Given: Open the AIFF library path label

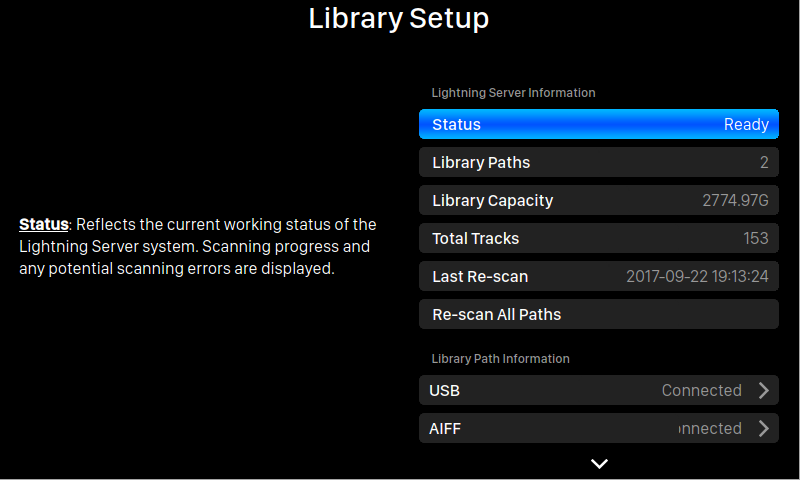Looking at the screenshot, I should coord(445,428).
